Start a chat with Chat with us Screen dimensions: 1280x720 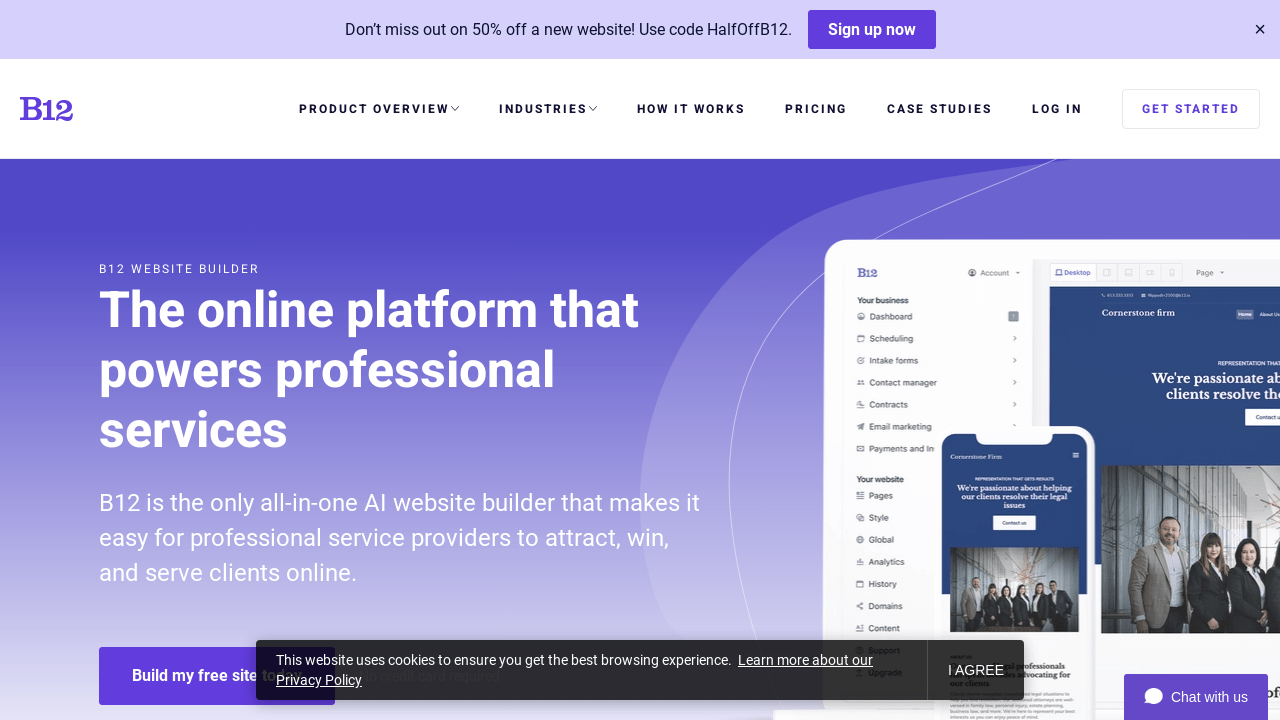pos(1196,697)
